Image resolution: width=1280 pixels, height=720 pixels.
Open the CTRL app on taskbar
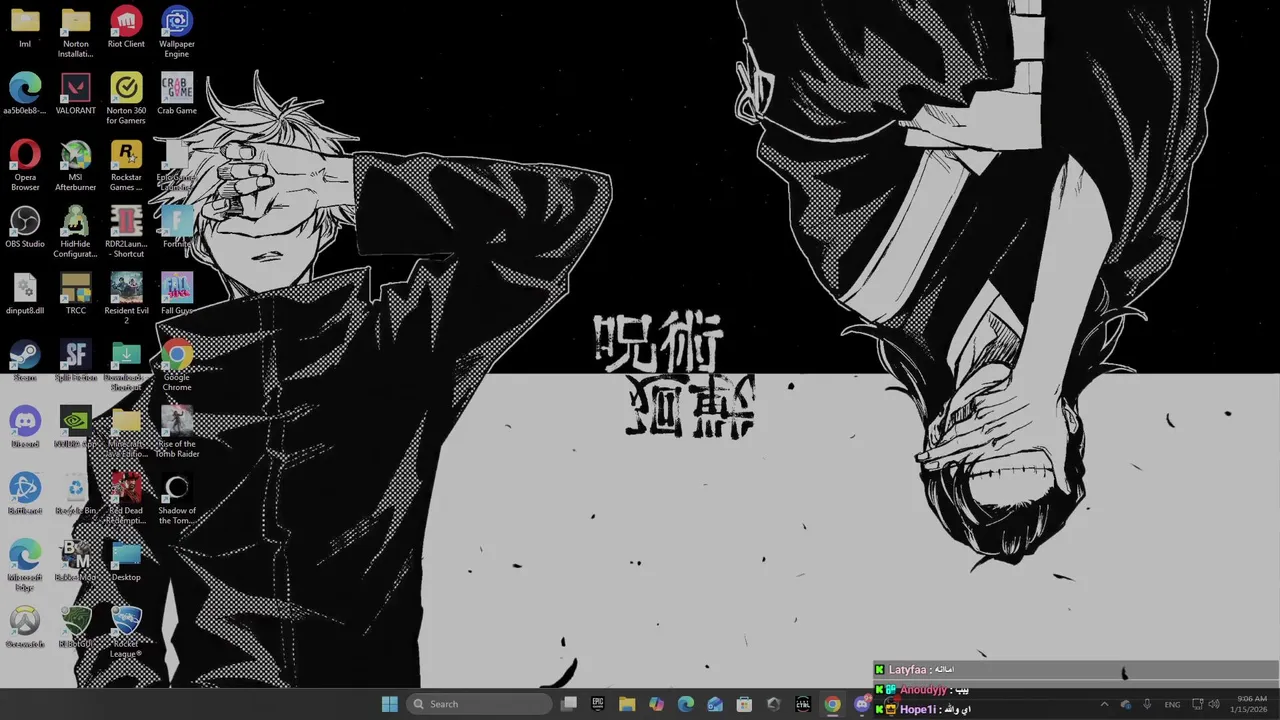[x=803, y=704]
